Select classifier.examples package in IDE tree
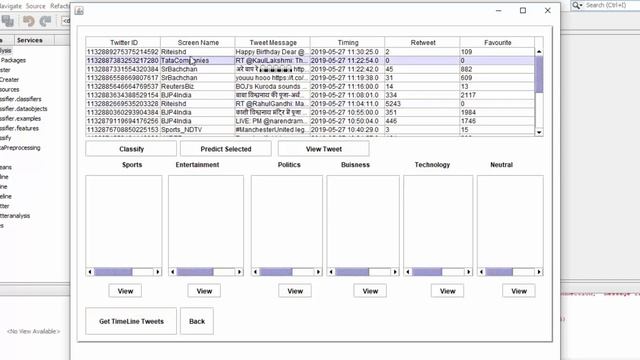 pos(20,118)
